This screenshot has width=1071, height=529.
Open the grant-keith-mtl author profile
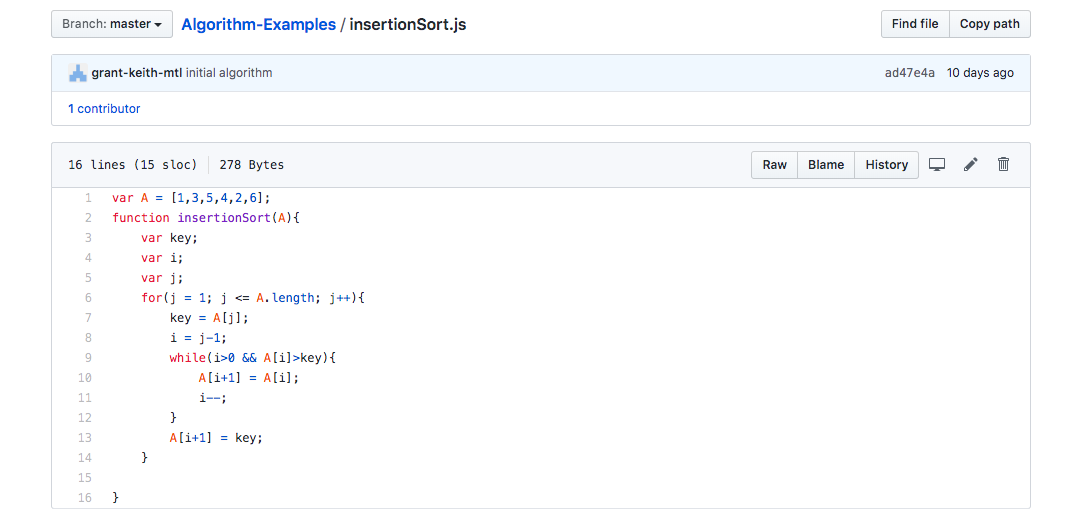coord(137,73)
